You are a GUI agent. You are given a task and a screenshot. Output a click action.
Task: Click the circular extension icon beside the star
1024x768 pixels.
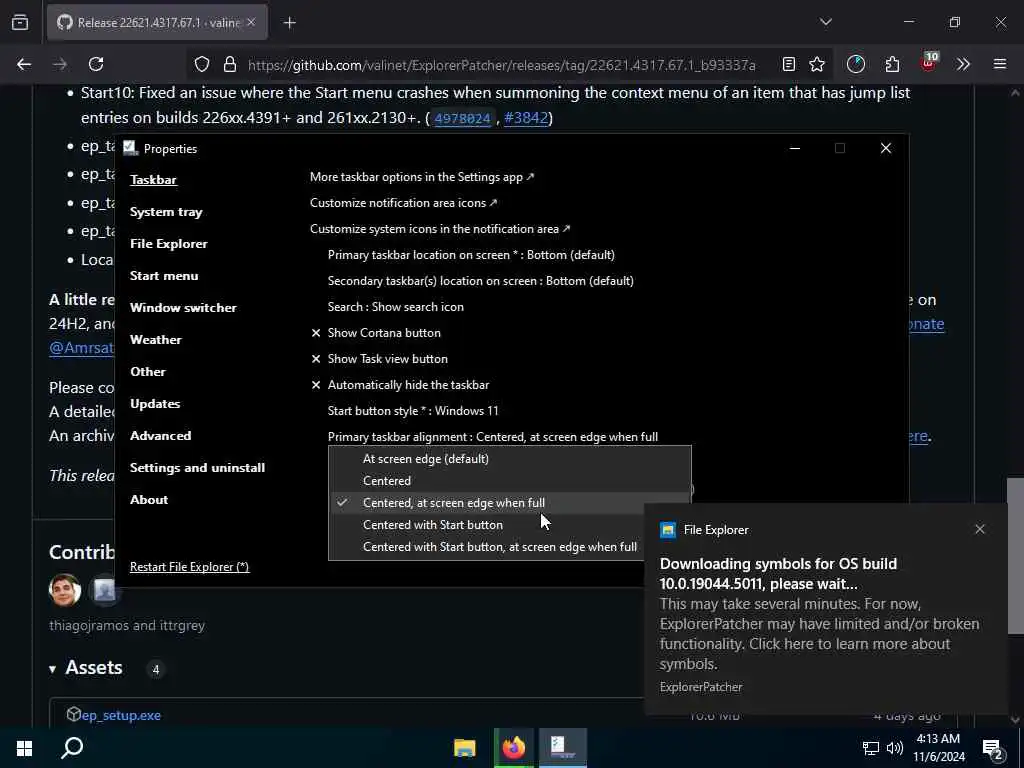pyautogui.click(x=856, y=64)
